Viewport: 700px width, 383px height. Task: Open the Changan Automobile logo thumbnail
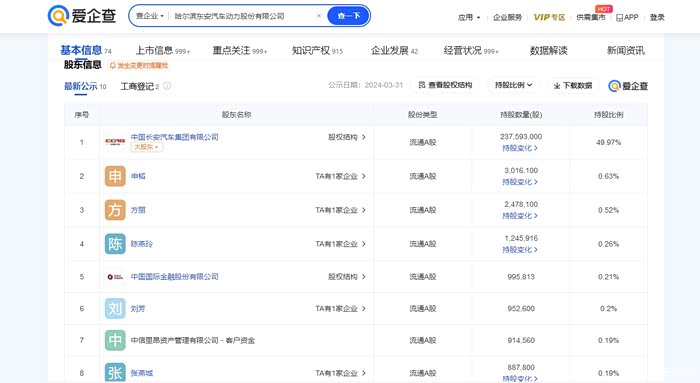pyautogui.click(x=115, y=142)
